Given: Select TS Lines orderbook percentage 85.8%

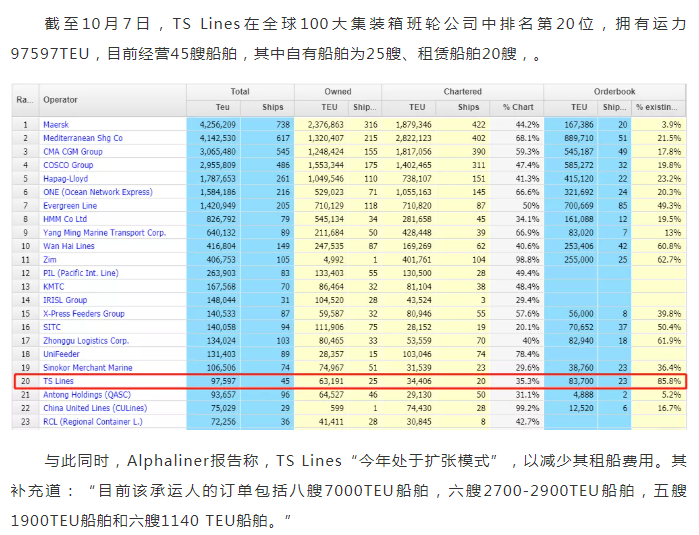Looking at the screenshot, I should click(x=658, y=381).
